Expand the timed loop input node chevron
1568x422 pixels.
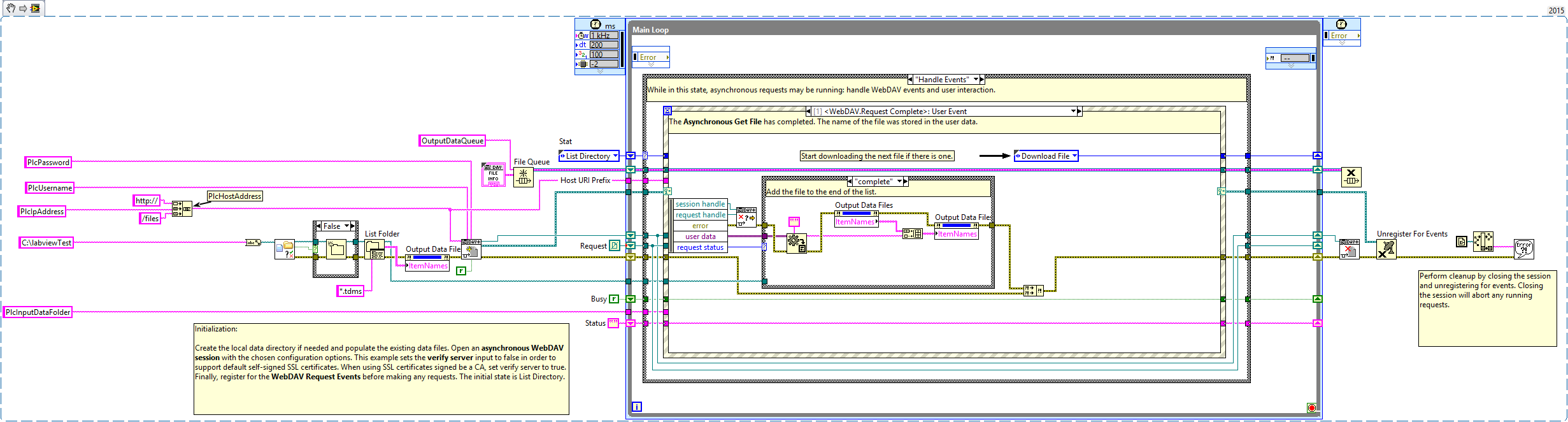pos(599,71)
